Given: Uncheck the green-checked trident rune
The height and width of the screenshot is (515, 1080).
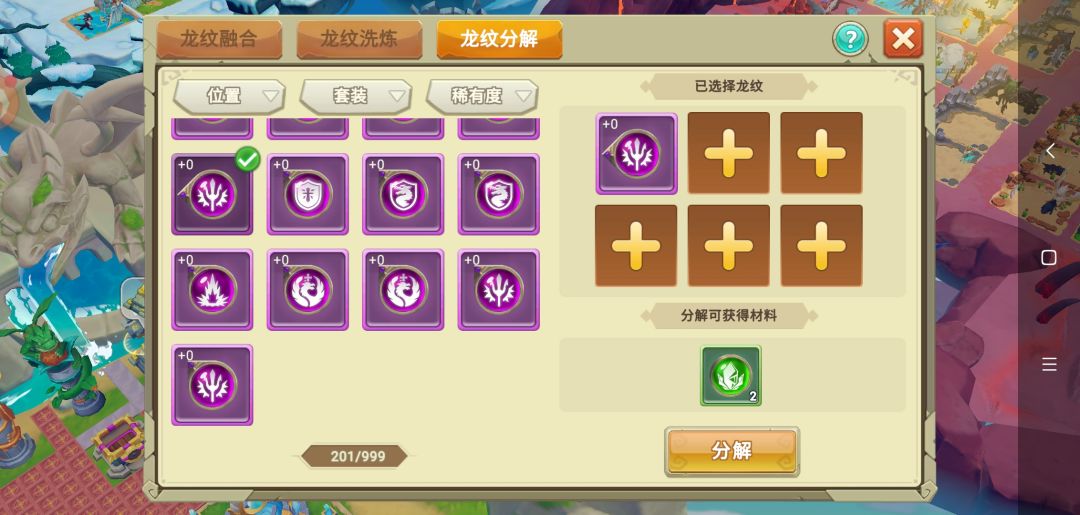Looking at the screenshot, I should tap(212, 194).
